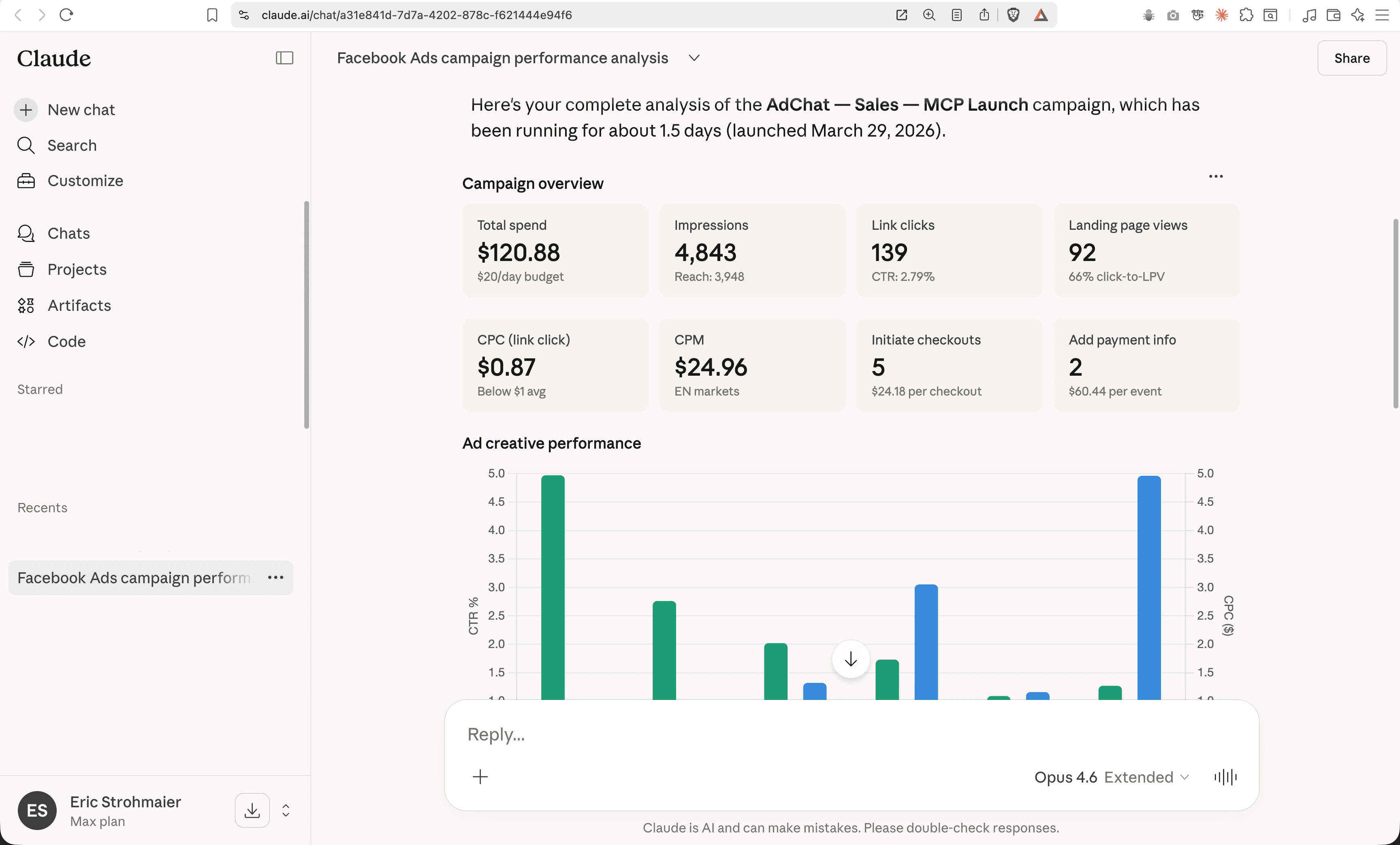Open the message overflow menu near Campaign overview
1400x845 pixels.
(x=1216, y=176)
